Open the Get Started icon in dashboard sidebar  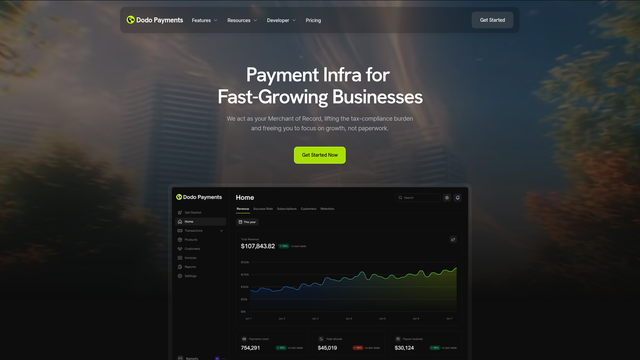[x=180, y=213]
